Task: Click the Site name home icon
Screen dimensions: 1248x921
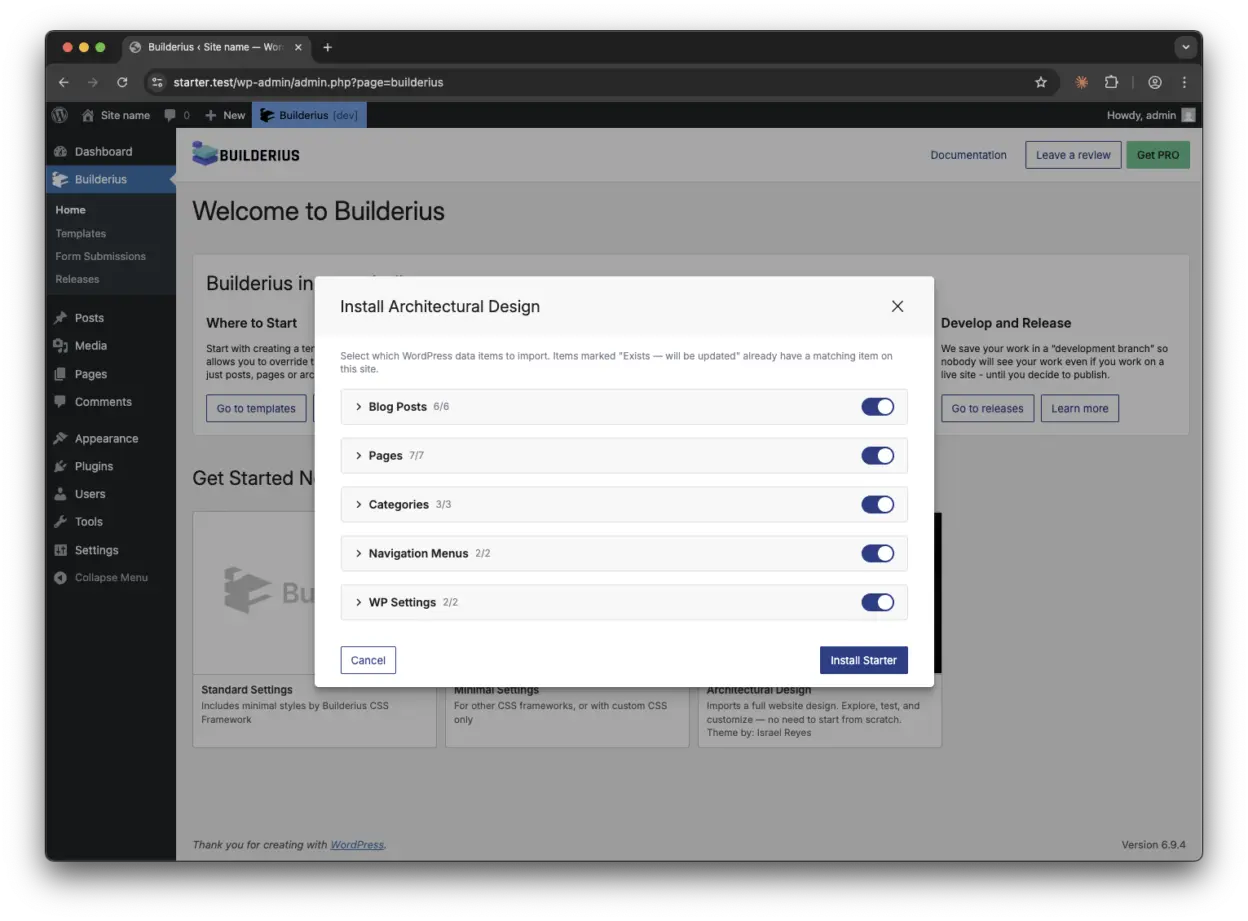Action: pyautogui.click(x=88, y=115)
